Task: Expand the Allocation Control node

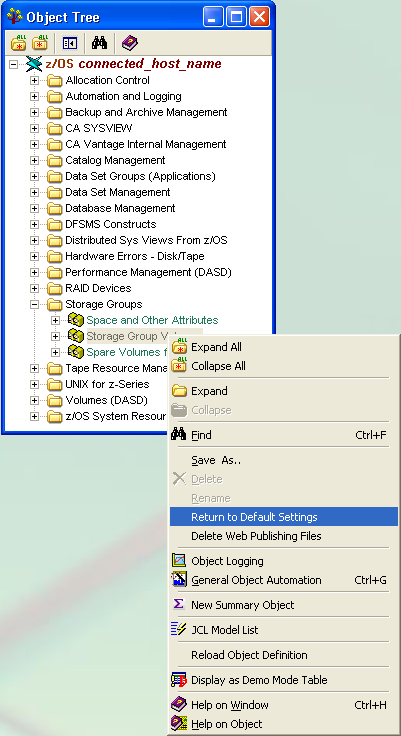Action: 34,81
